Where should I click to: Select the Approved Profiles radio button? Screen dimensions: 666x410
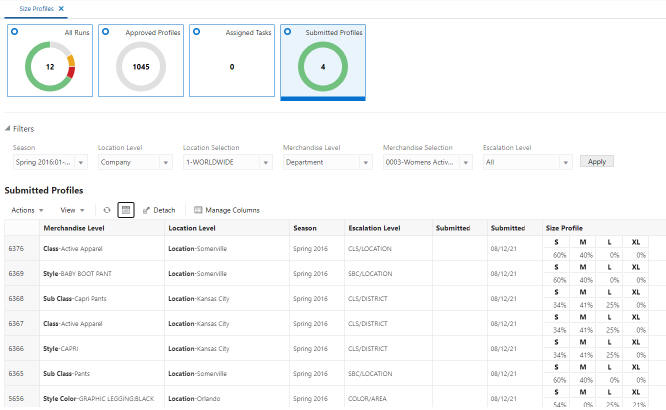[105, 31]
